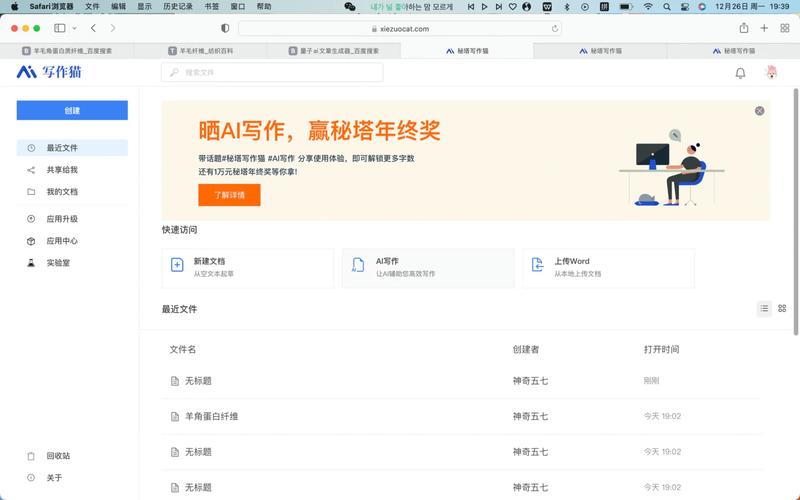Click the privacy shield icon in Safari
Image resolution: width=800 pixels, height=500 pixels.
tap(225, 28)
